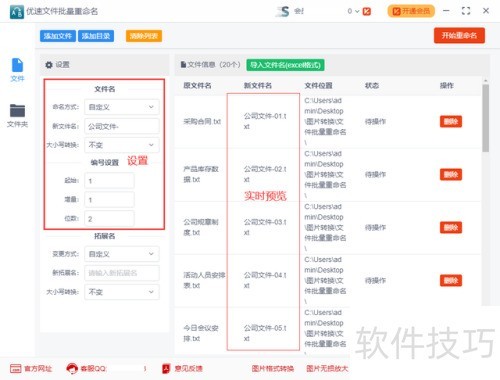Click the 起始 number field
This screenshot has height=380, width=500.
[109, 181]
